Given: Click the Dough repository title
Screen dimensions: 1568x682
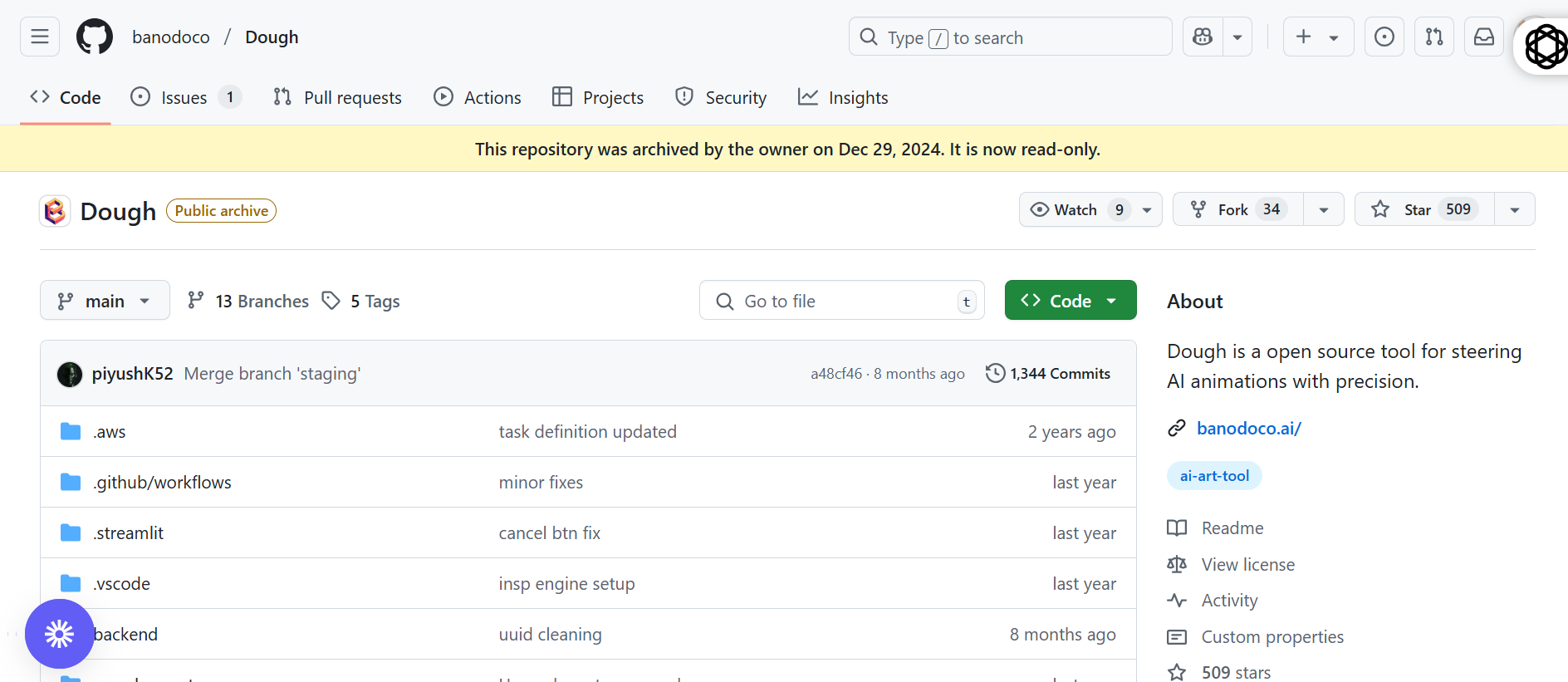Looking at the screenshot, I should pos(118,212).
